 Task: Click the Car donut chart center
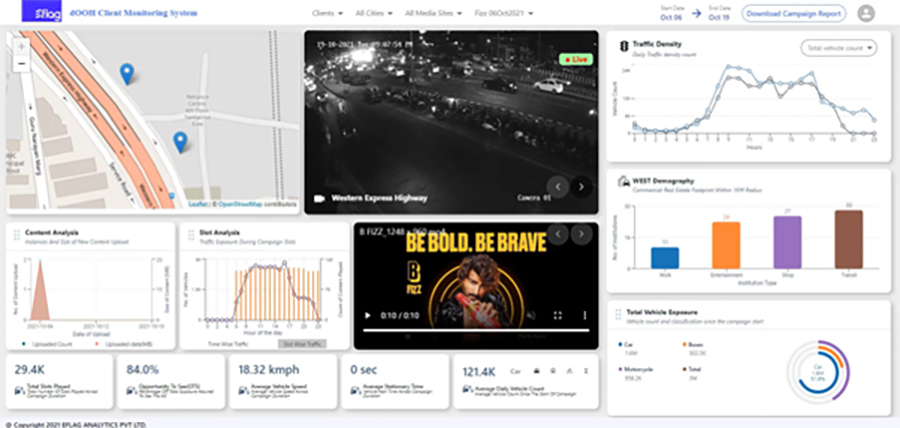tap(819, 373)
